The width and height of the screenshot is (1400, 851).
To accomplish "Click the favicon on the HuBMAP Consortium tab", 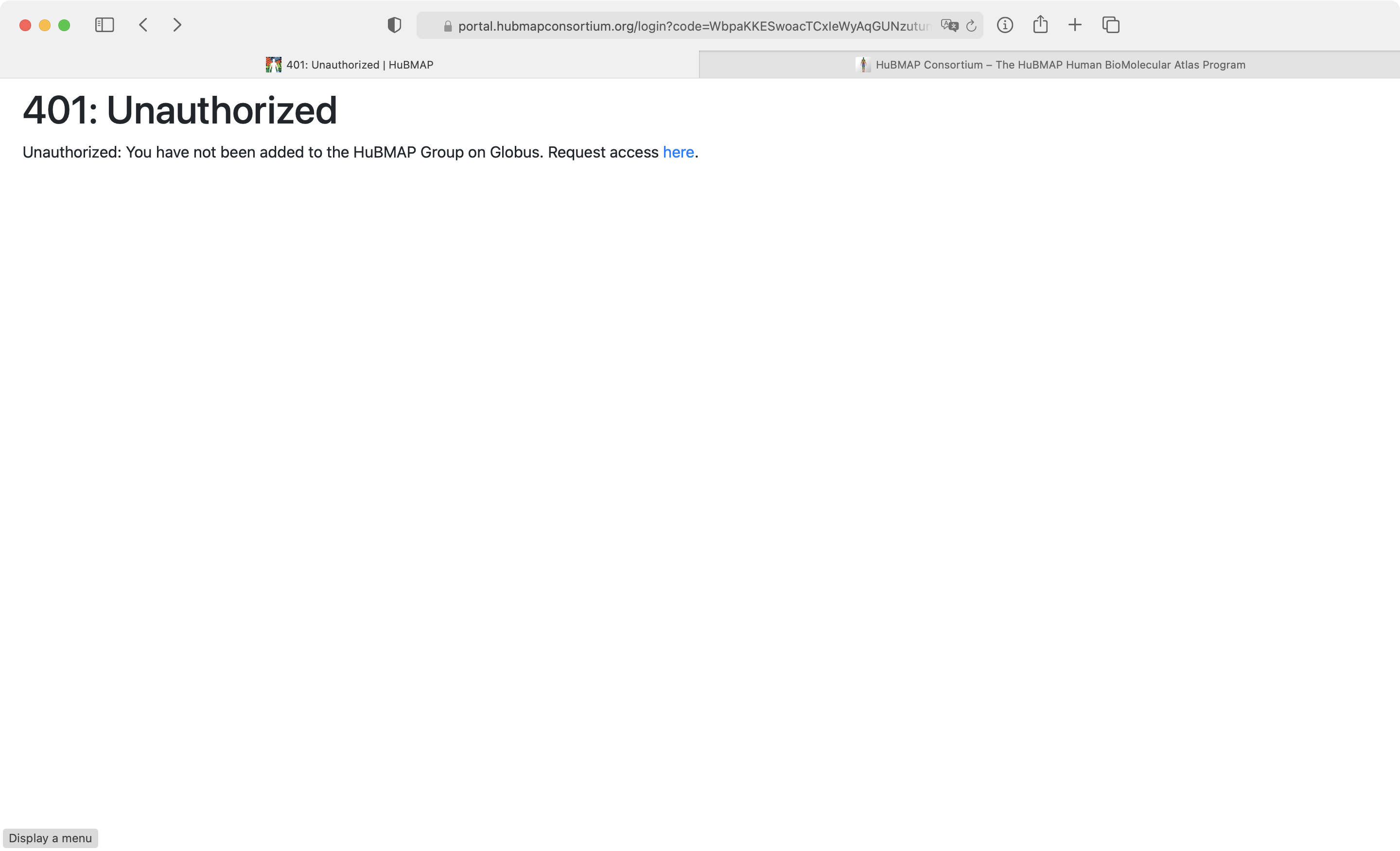I will [864, 64].
